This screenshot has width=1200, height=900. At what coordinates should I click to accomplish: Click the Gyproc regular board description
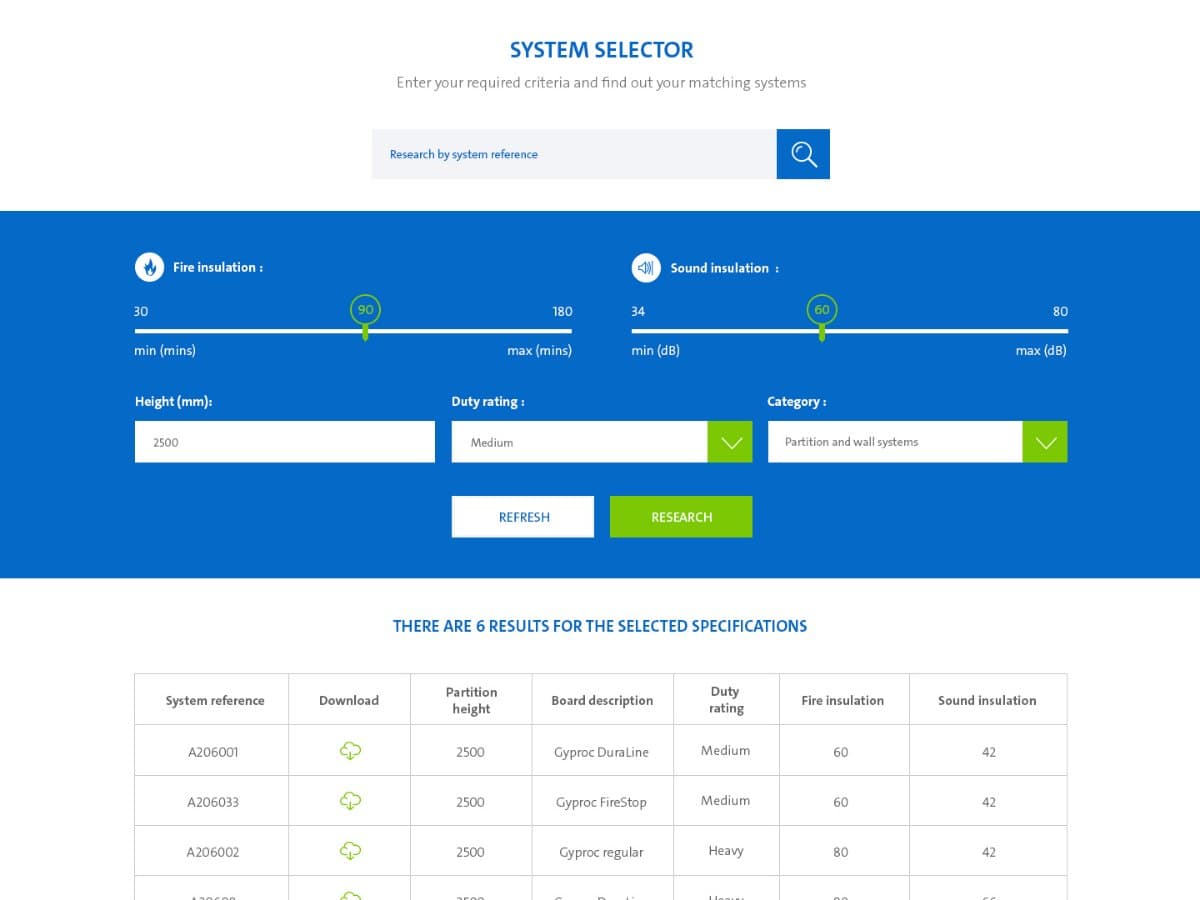pos(602,852)
